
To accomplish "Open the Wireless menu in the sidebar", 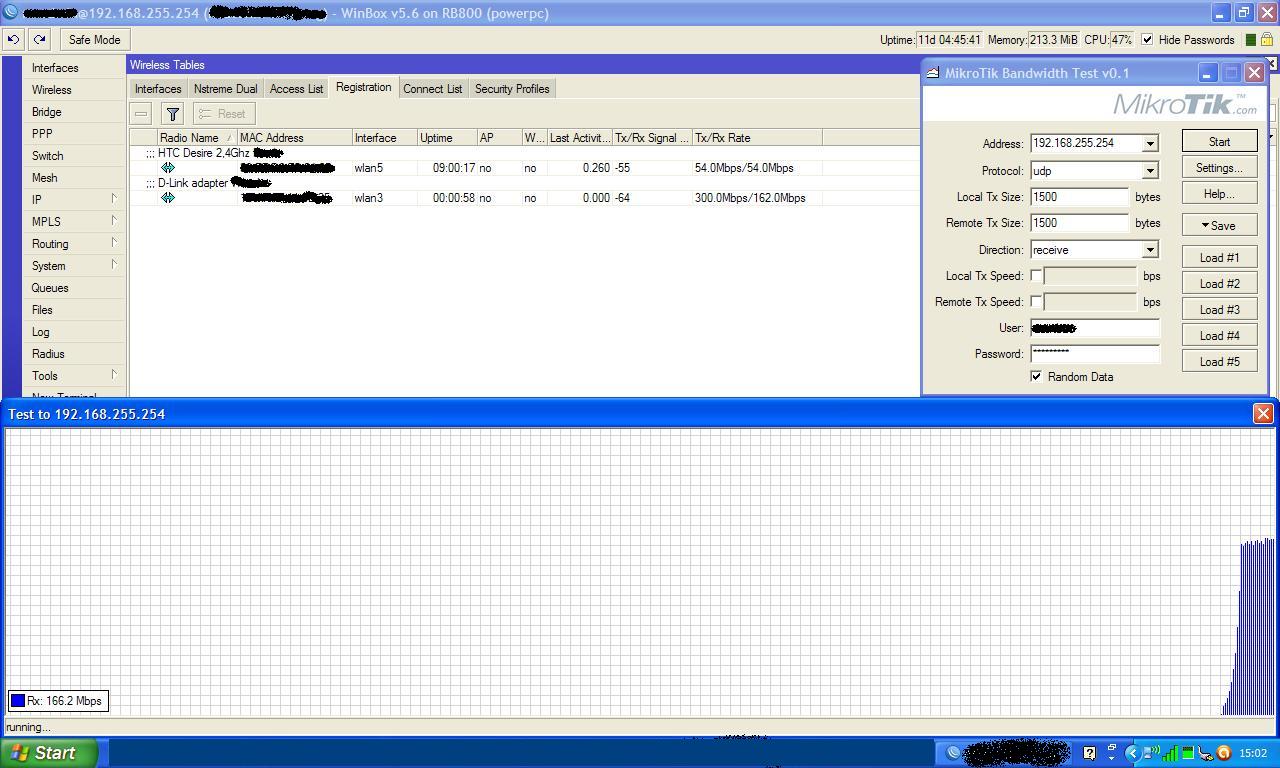I will click(51, 89).
